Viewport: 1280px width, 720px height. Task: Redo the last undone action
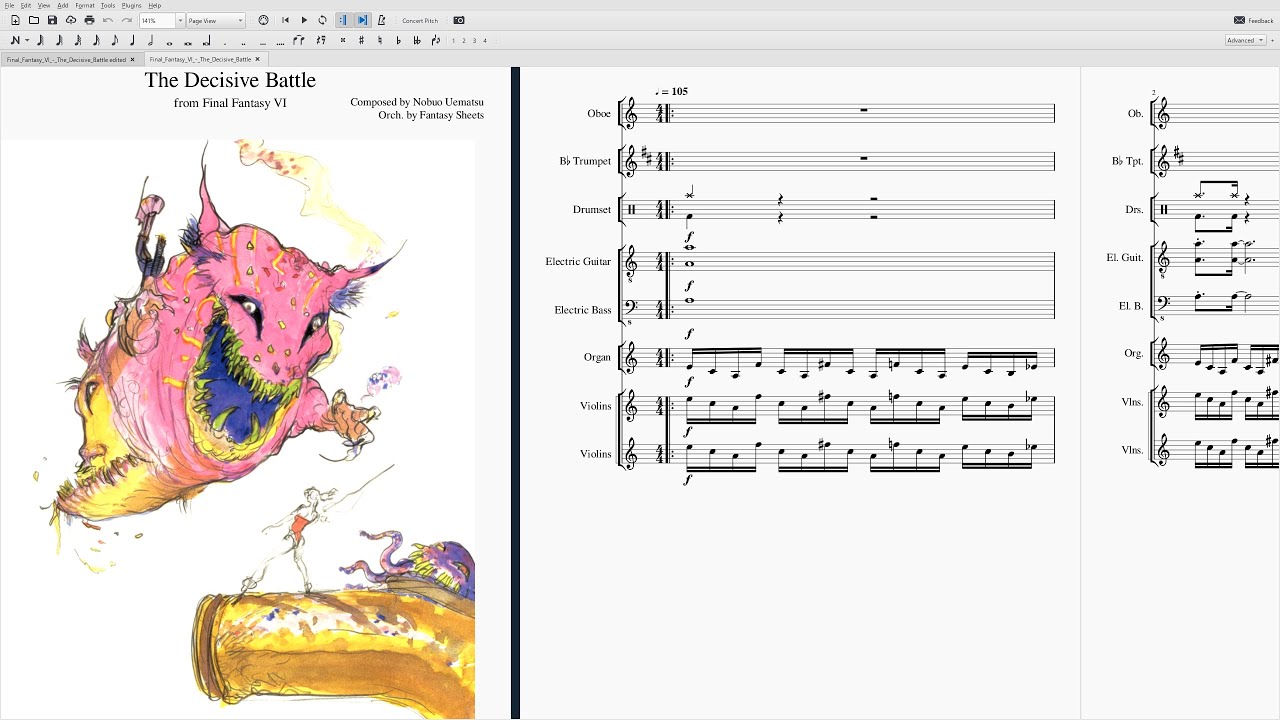point(126,20)
